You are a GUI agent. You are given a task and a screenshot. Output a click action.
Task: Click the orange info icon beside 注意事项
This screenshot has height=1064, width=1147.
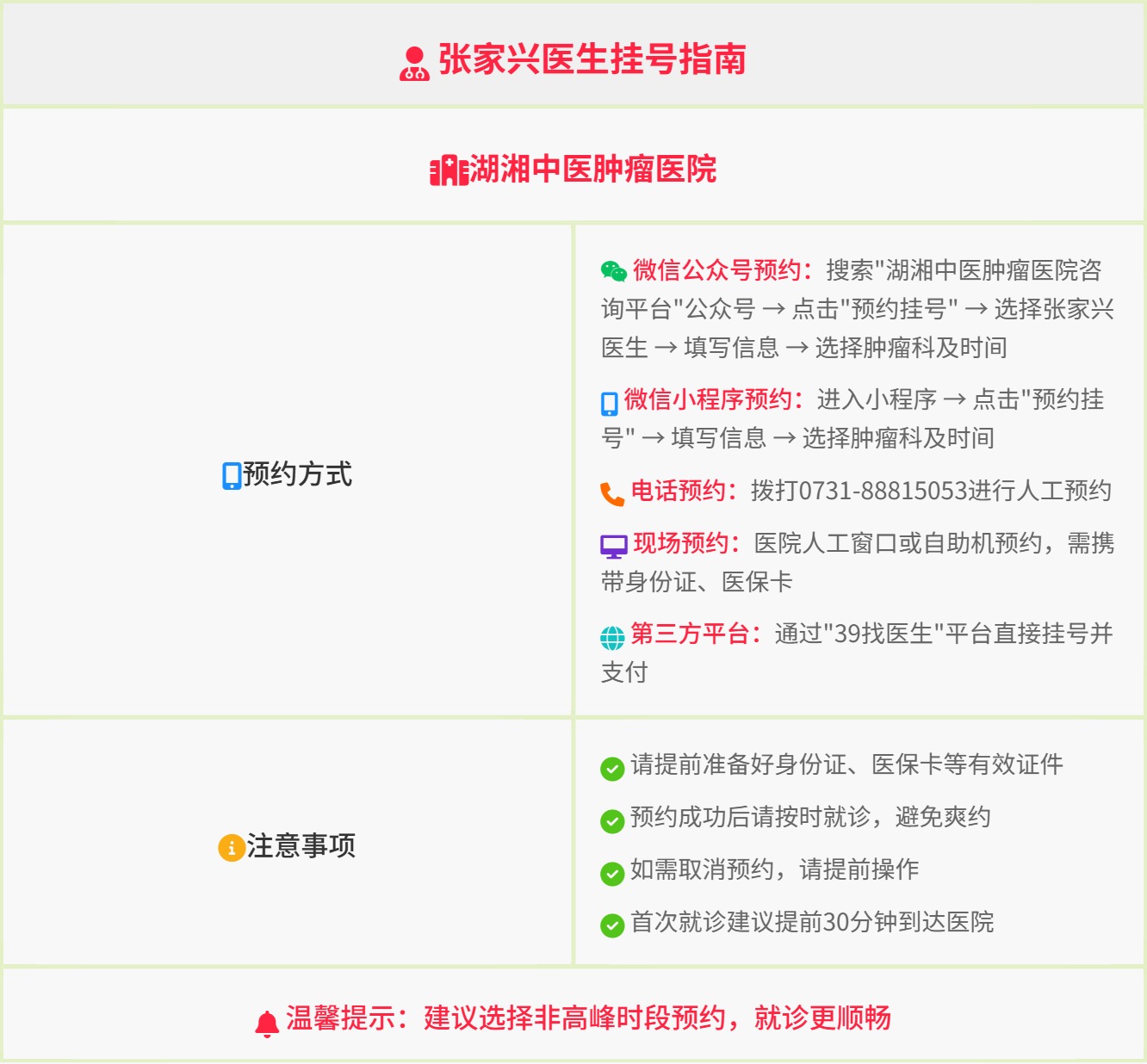(232, 848)
